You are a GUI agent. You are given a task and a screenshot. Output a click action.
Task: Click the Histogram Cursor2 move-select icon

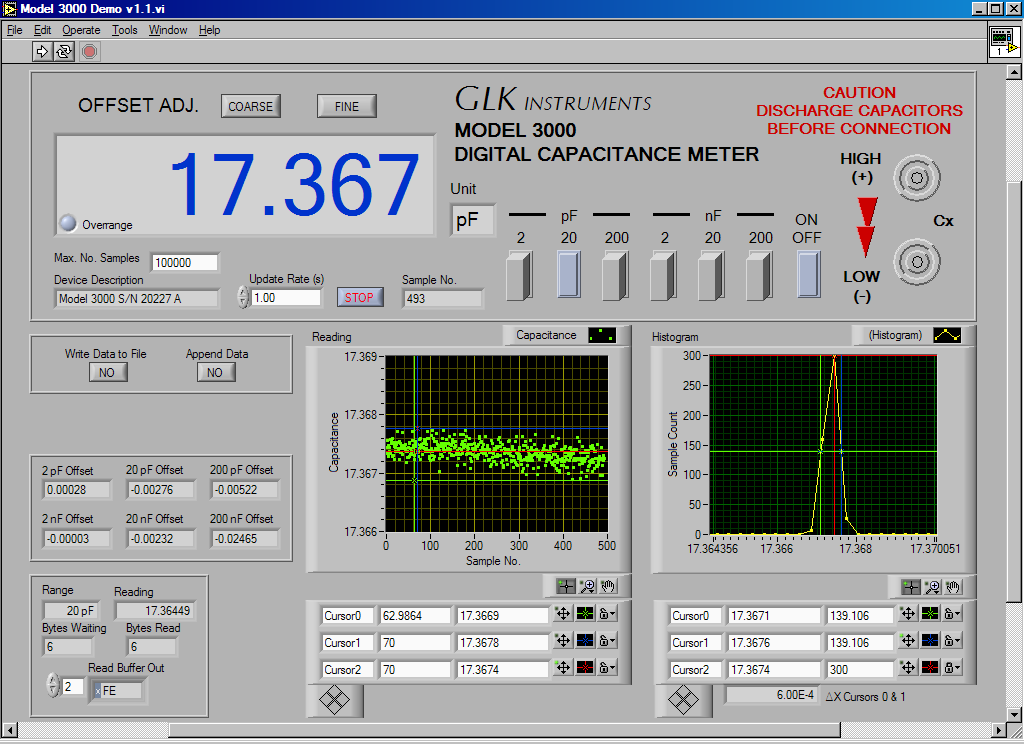click(908, 668)
